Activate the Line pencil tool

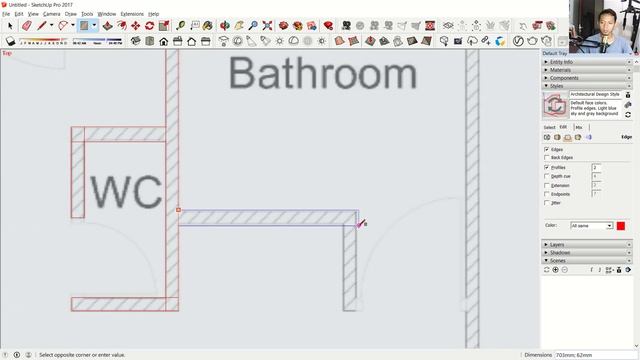coord(42,26)
